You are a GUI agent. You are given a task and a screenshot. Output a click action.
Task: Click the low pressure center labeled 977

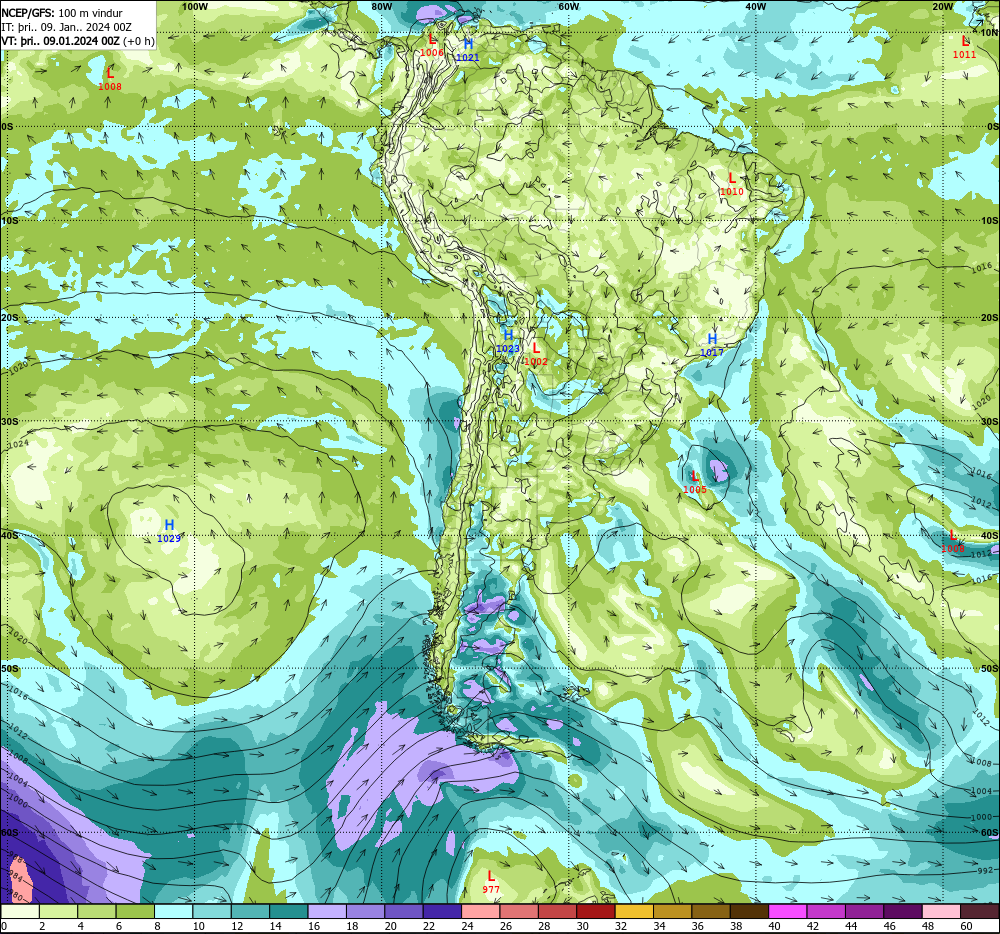point(491,882)
